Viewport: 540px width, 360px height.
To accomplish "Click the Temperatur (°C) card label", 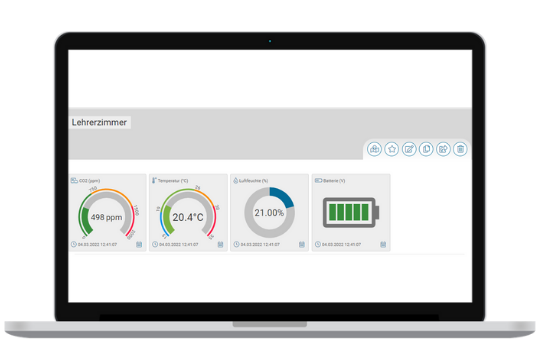I will pyautogui.click(x=173, y=181).
